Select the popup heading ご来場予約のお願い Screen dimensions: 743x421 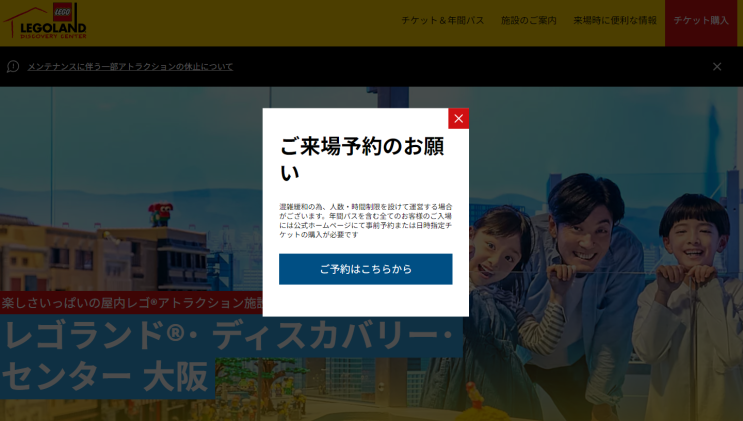(x=362, y=159)
